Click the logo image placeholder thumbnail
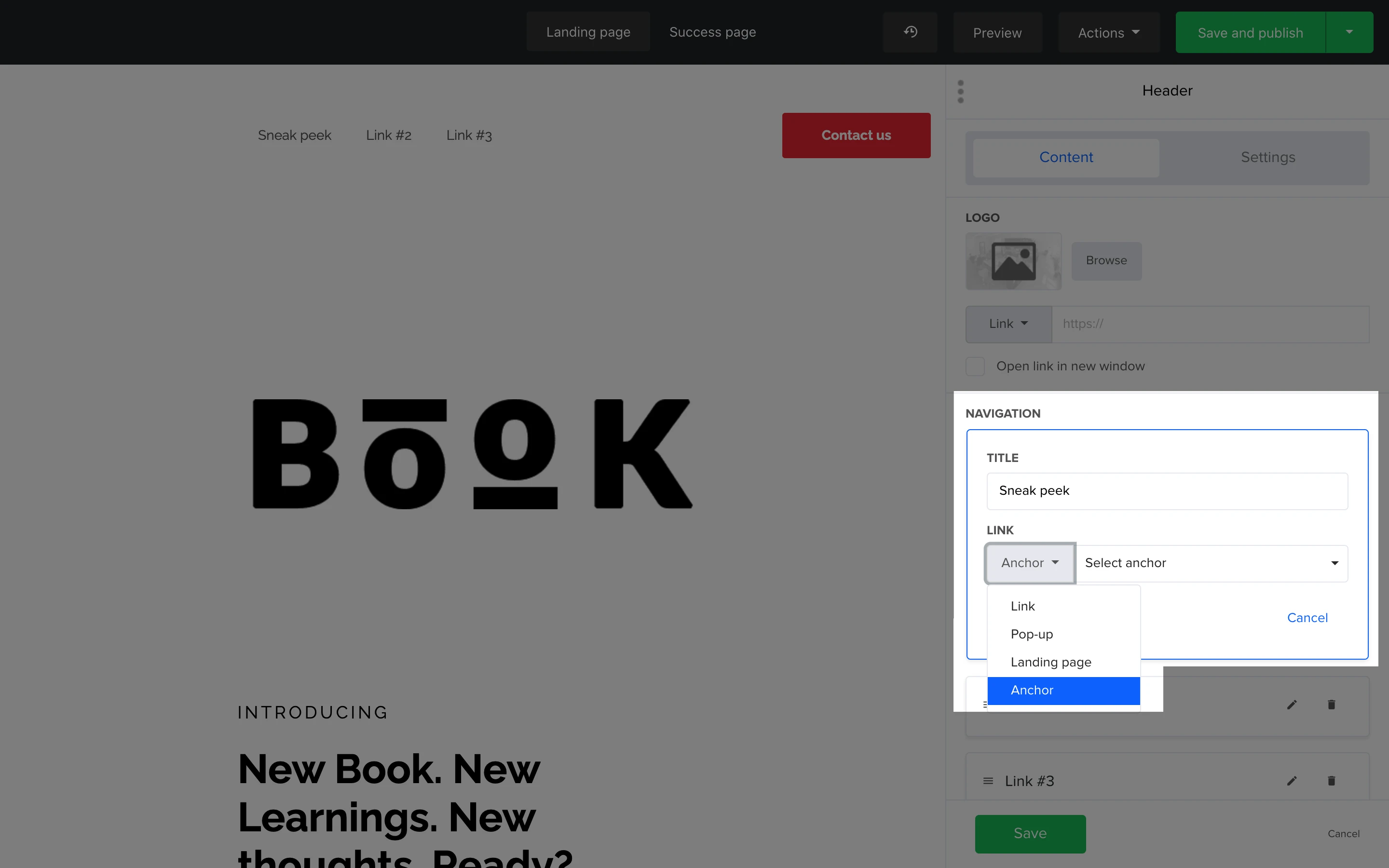Image resolution: width=1389 pixels, height=868 pixels. click(x=1013, y=261)
